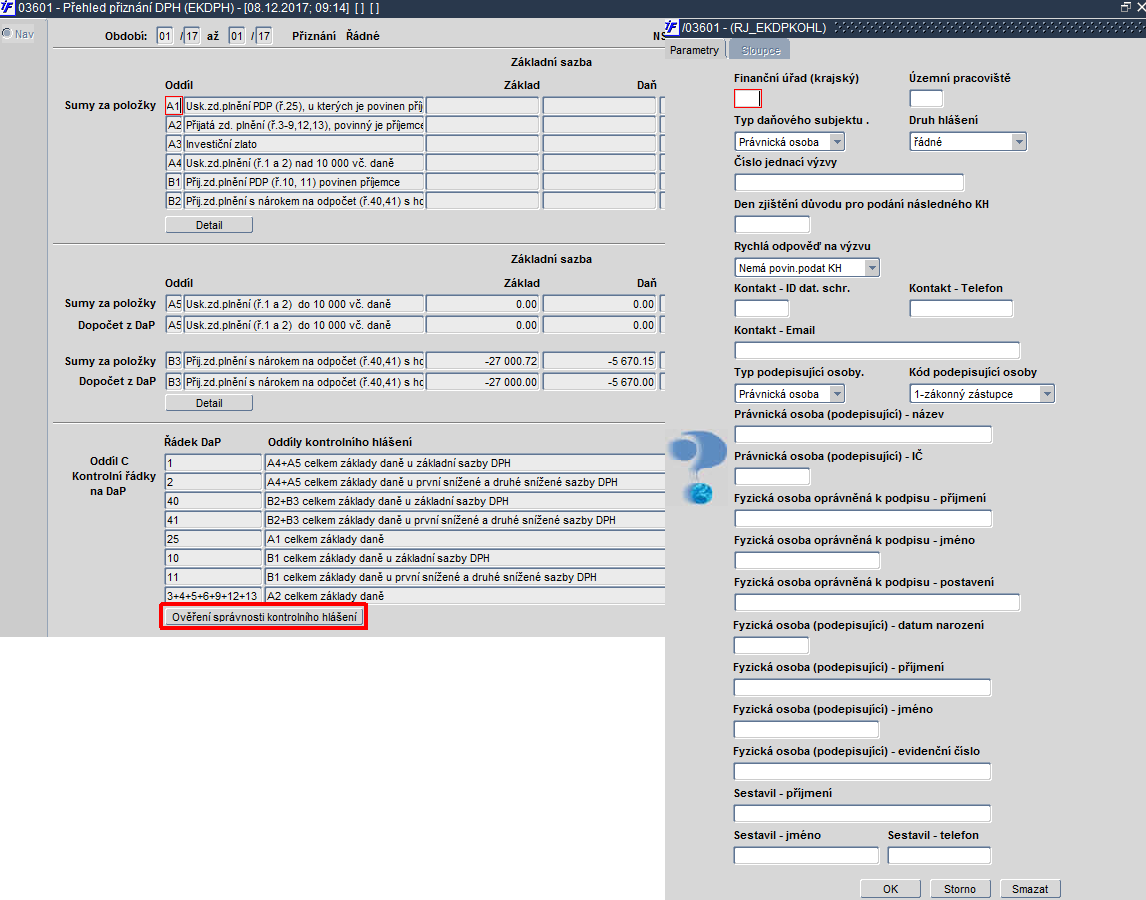Expand the Typ daňového subjektu dropdown
Image resolution: width=1146 pixels, height=900 pixels.
[838, 142]
